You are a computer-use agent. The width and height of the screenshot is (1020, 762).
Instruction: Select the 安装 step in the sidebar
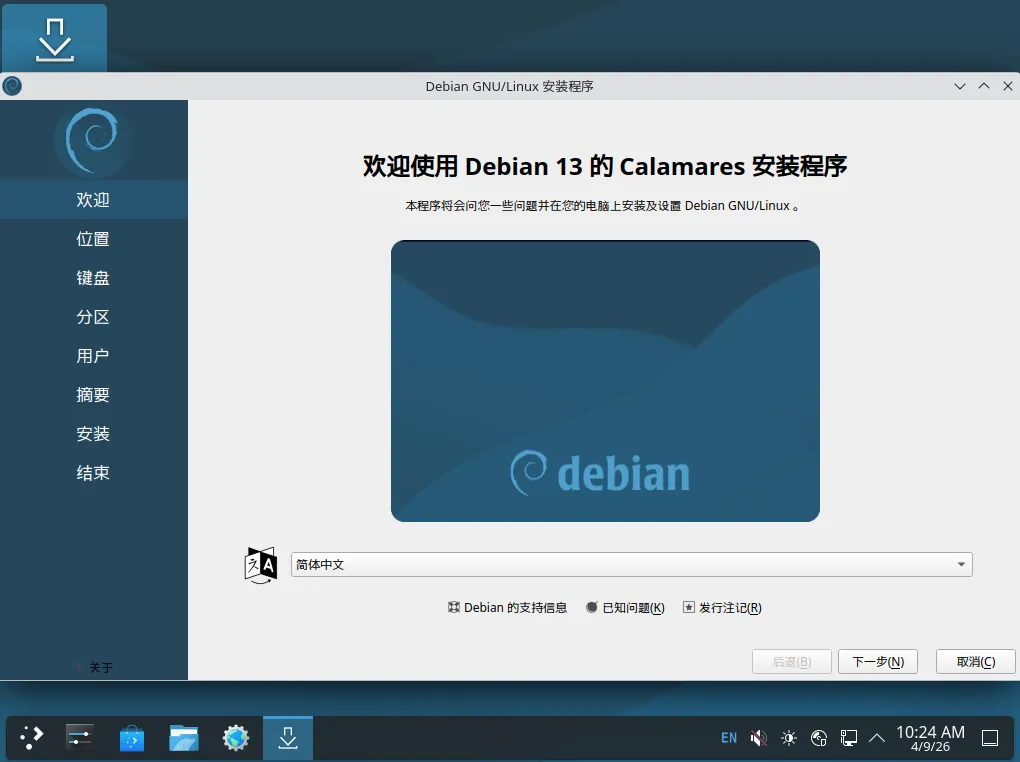point(94,434)
